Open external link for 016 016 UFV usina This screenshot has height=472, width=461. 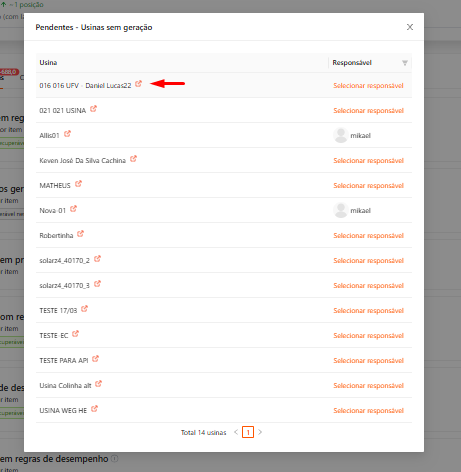(138, 84)
